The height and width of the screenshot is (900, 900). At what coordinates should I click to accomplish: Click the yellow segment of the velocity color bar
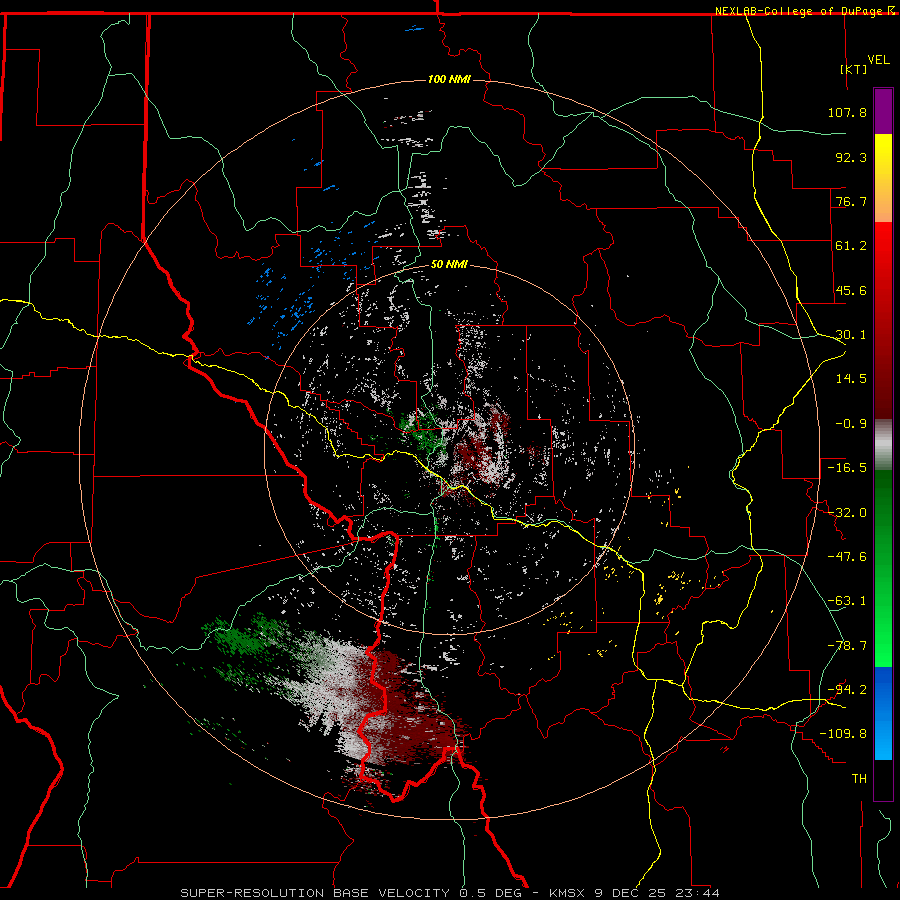click(x=883, y=178)
